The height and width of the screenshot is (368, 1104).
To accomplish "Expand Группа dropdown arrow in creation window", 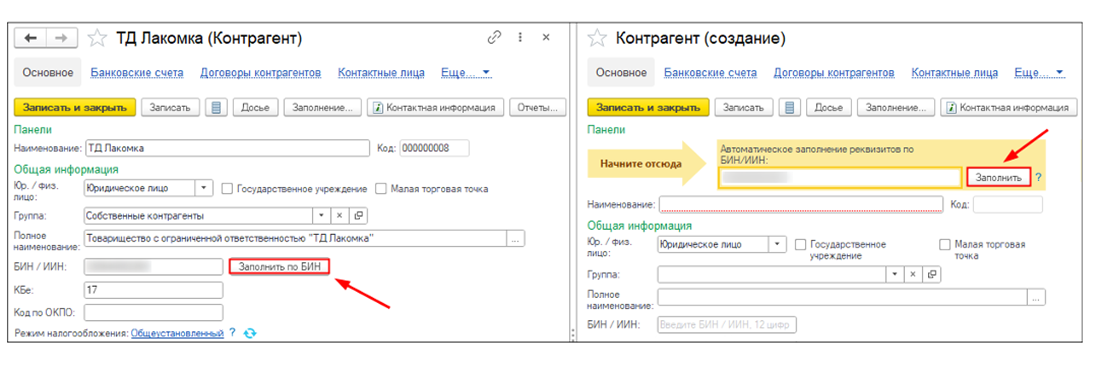I will (x=896, y=274).
